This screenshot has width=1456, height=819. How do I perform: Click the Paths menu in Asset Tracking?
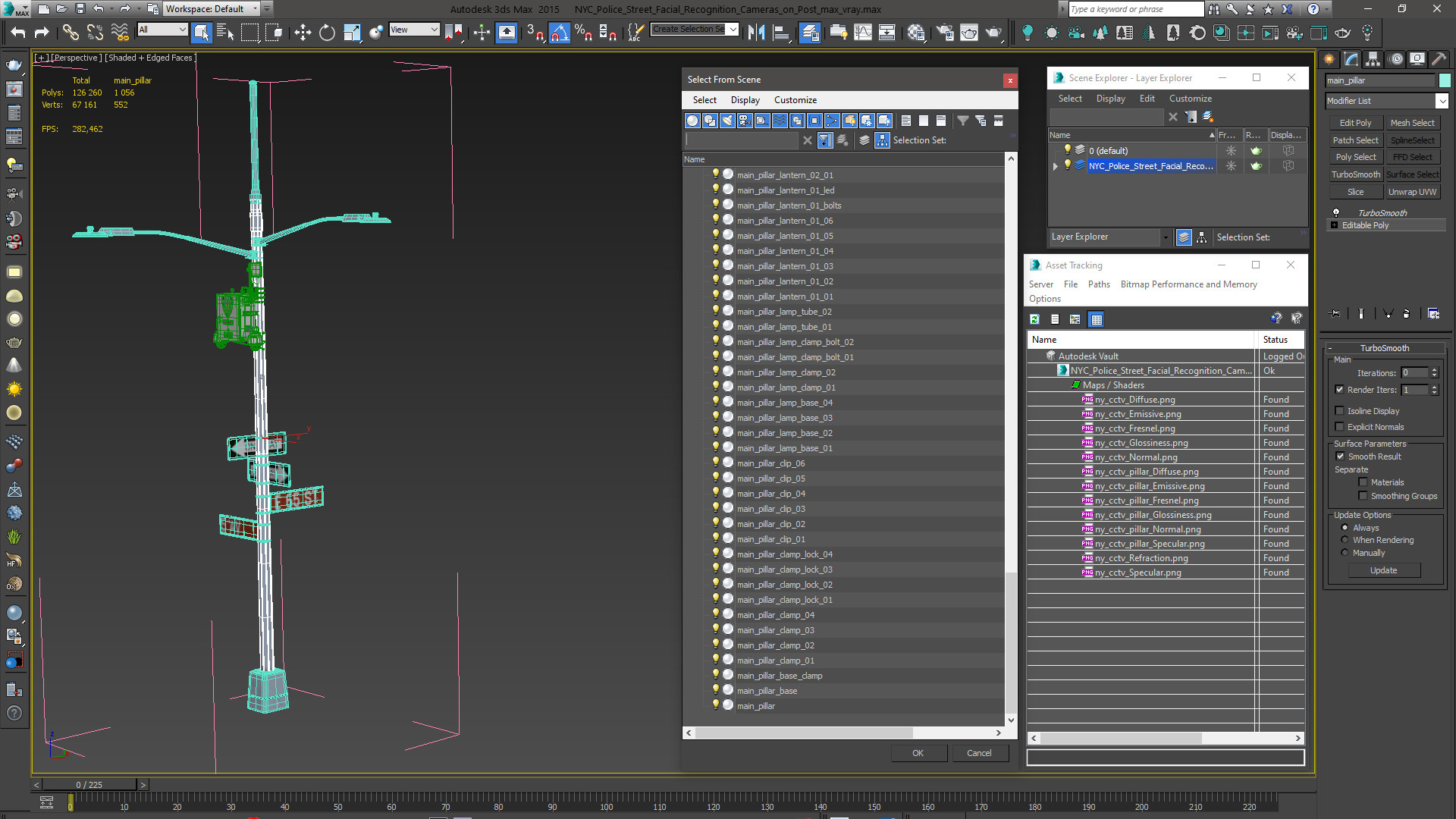click(1098, 284)
